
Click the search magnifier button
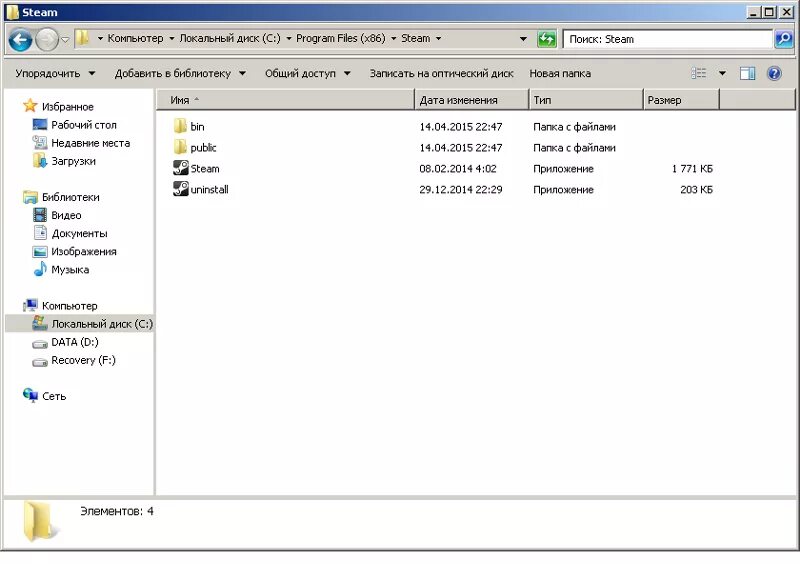click(x=784, y=39)
